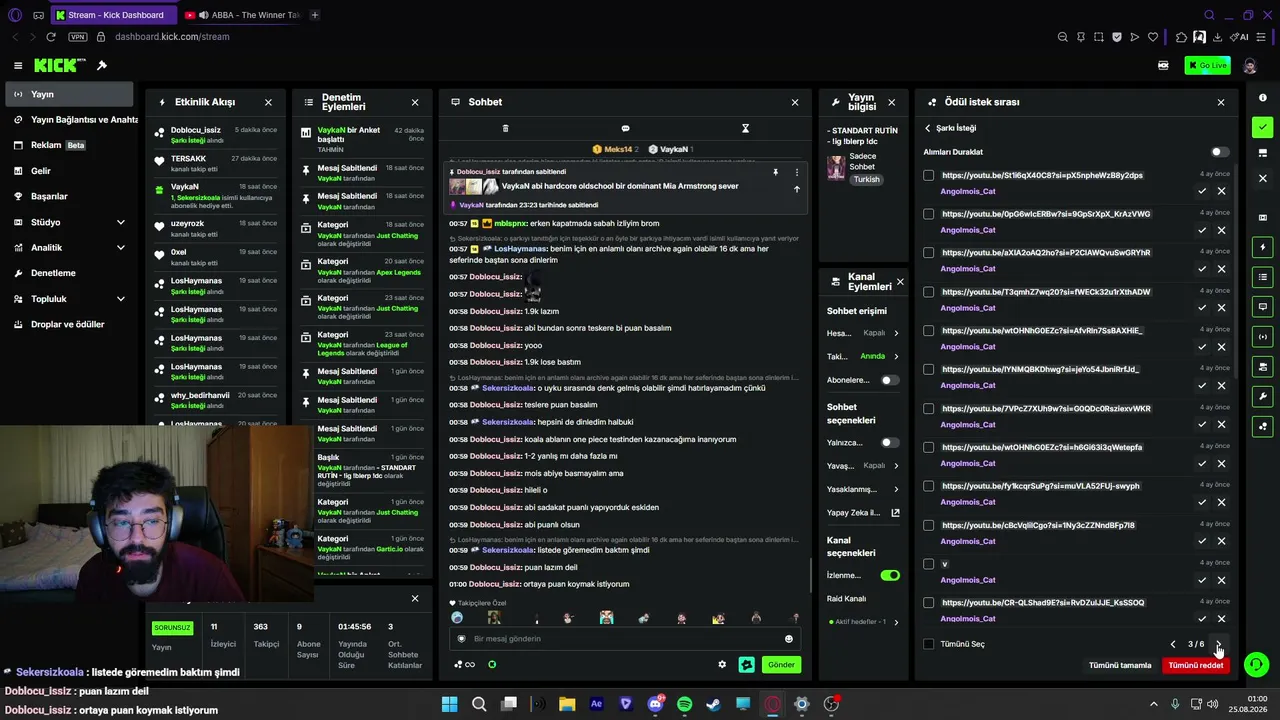Click the teal star icon beside Gönder
The height and width of the screenshot is (720, 1280).
746,664
